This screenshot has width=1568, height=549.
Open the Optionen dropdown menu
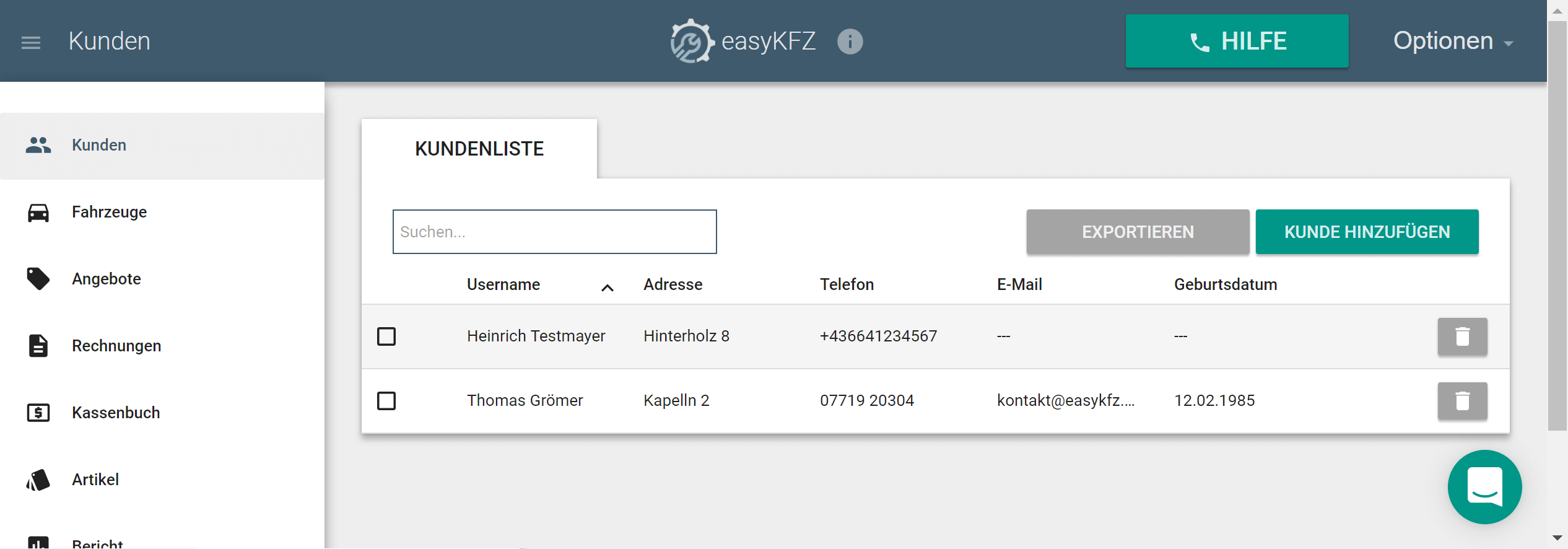pos(1453,41)
